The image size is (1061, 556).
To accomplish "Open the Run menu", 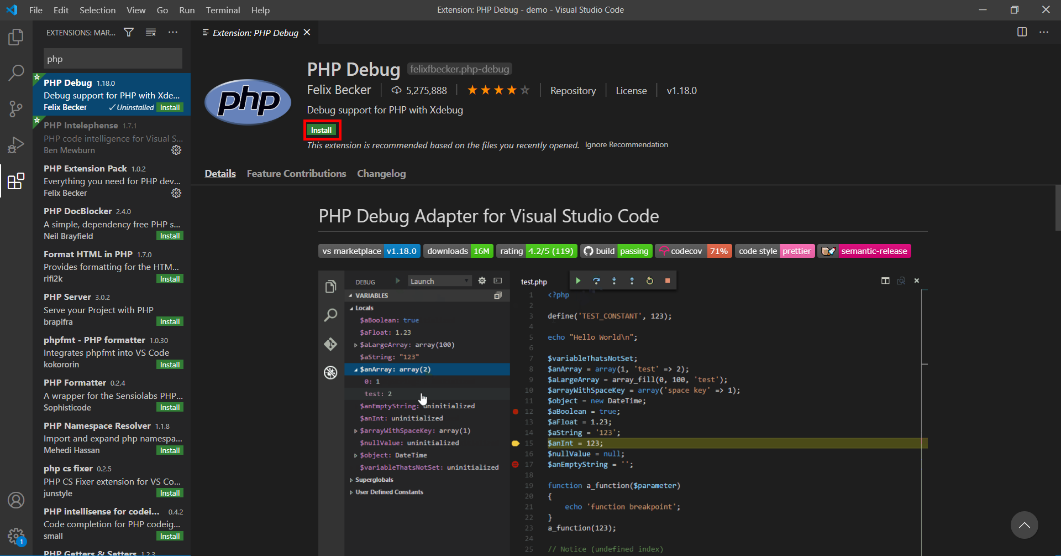I will tap(187, 10).
